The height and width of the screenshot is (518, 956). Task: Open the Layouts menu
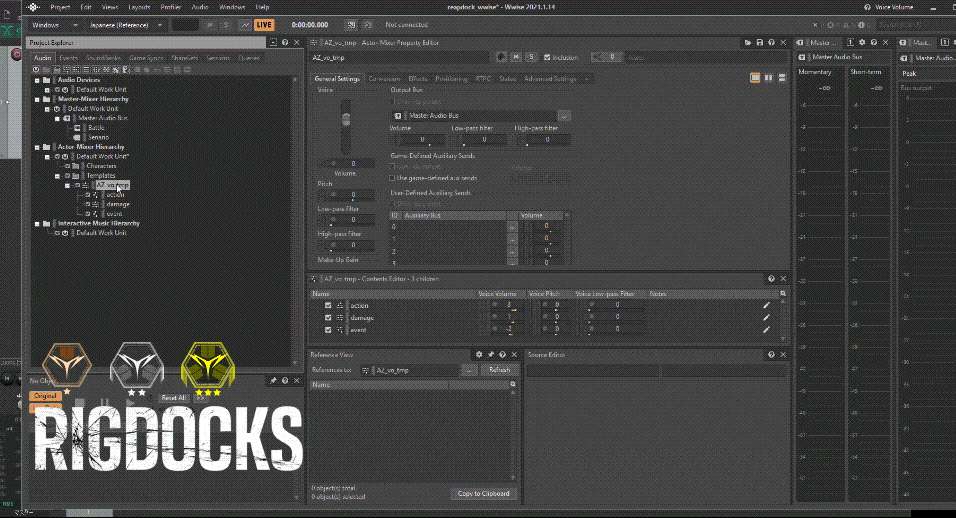[139, 7]
